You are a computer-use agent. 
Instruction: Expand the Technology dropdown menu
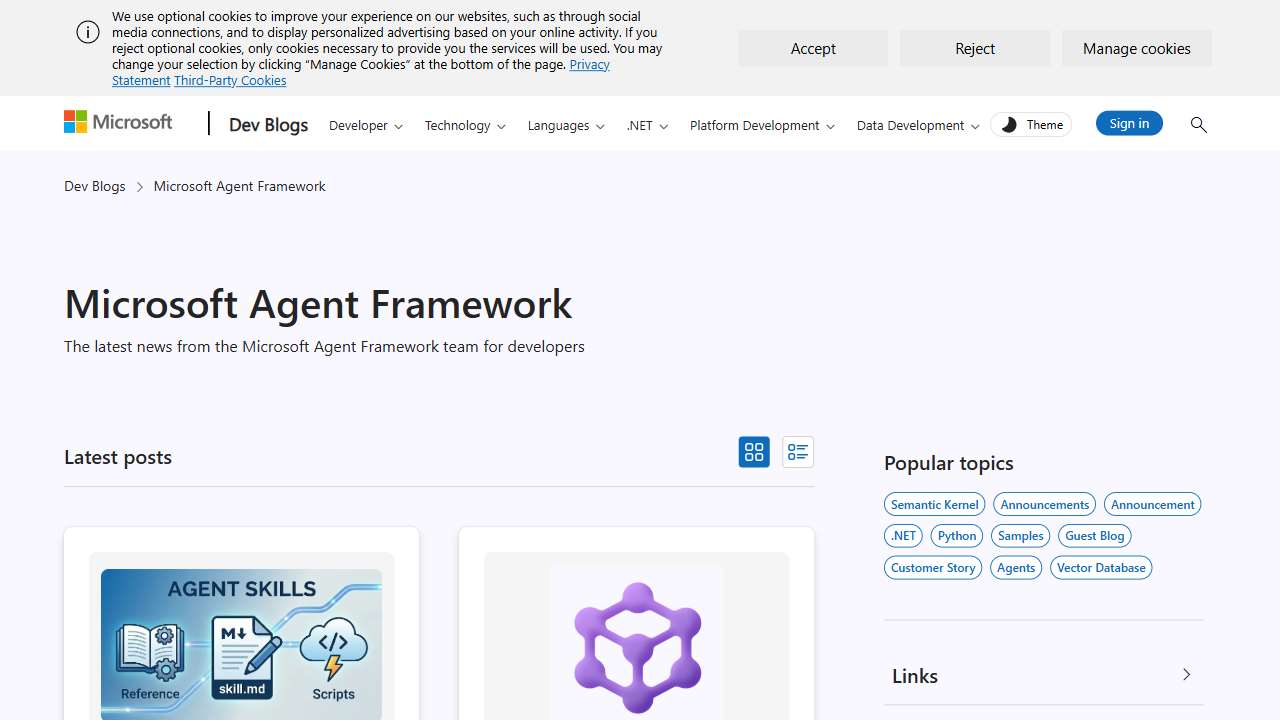[465, 125]
